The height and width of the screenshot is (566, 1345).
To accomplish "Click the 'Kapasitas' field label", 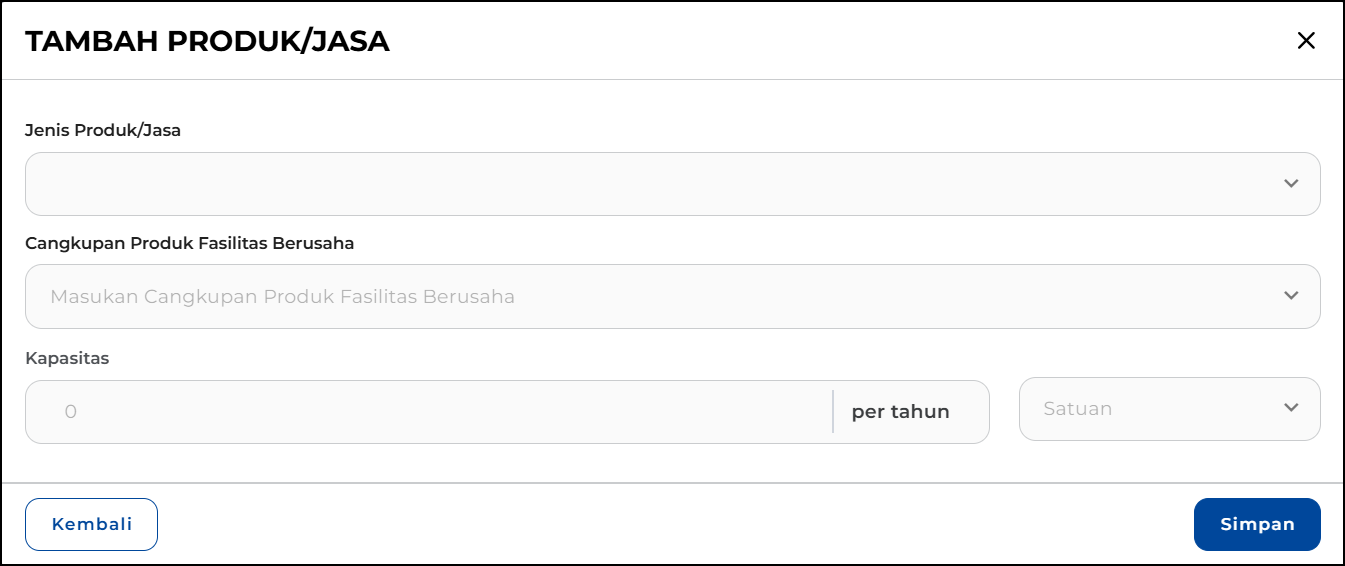I will 67,358.
